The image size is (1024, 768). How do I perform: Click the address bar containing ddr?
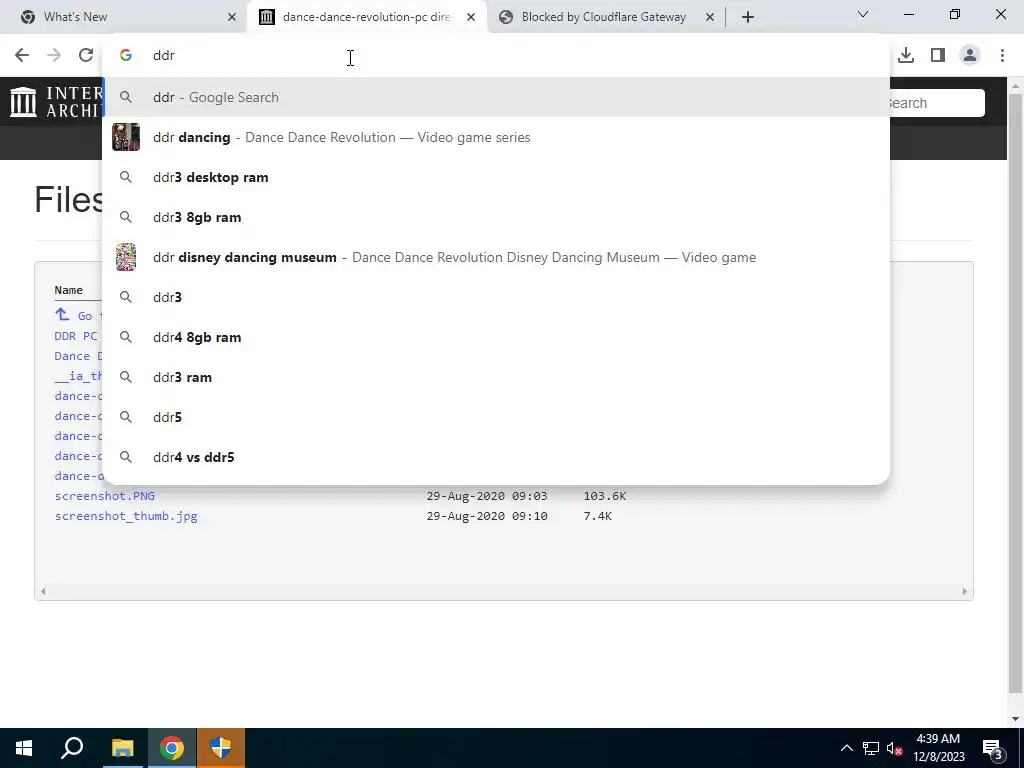pyautogui.click(x=496, y=56)
